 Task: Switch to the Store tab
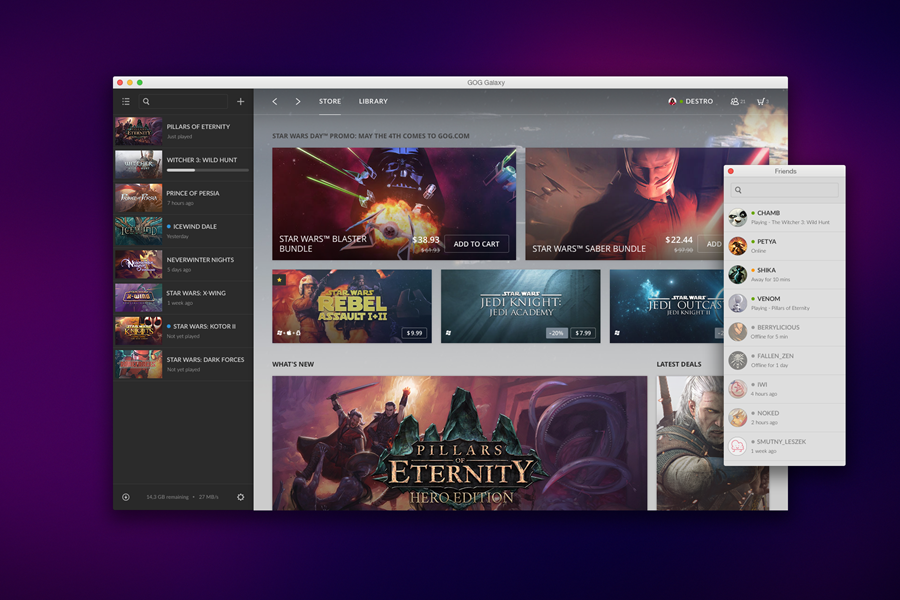point(330,102)
